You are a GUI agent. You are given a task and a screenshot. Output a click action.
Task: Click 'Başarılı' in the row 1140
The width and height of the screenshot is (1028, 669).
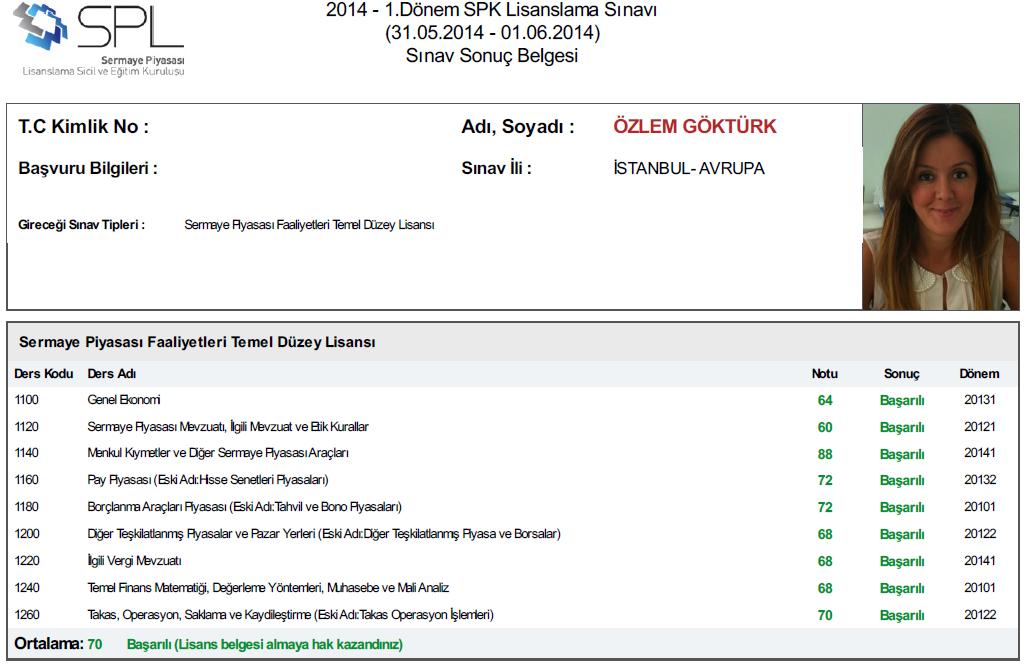(x=902, y=455)
